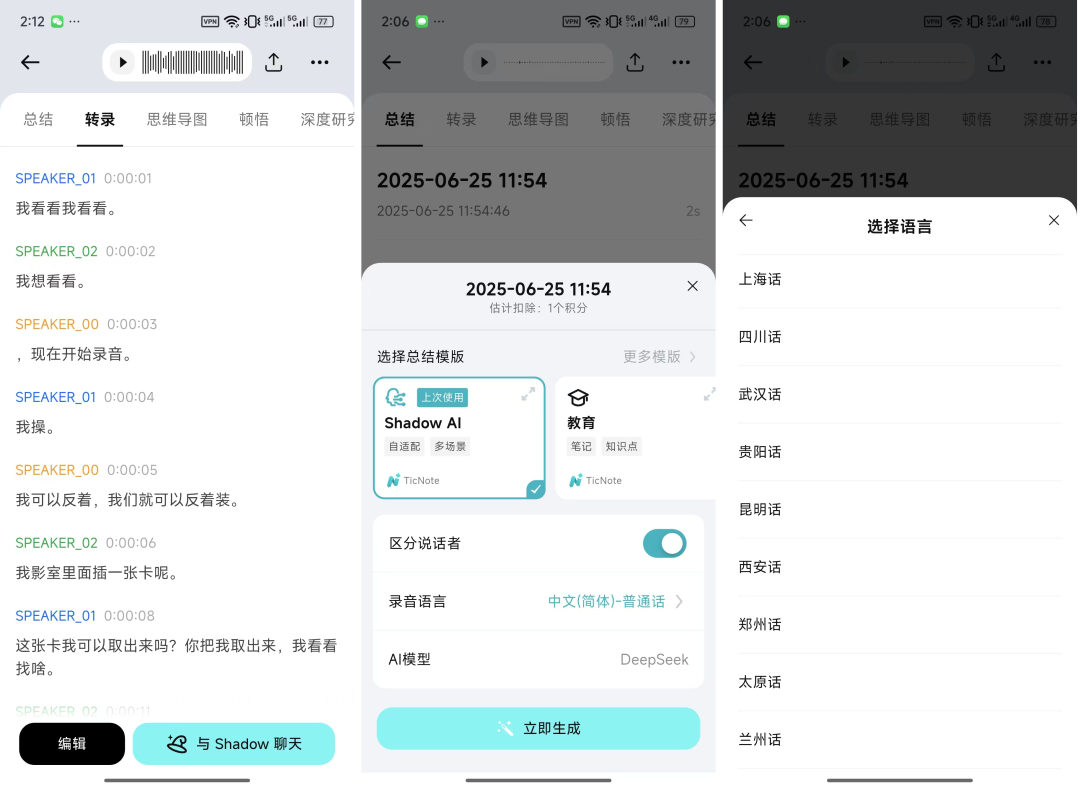Select the Shadow AI summary template card
Screen dimensions: 1080x788
[459, 438]
